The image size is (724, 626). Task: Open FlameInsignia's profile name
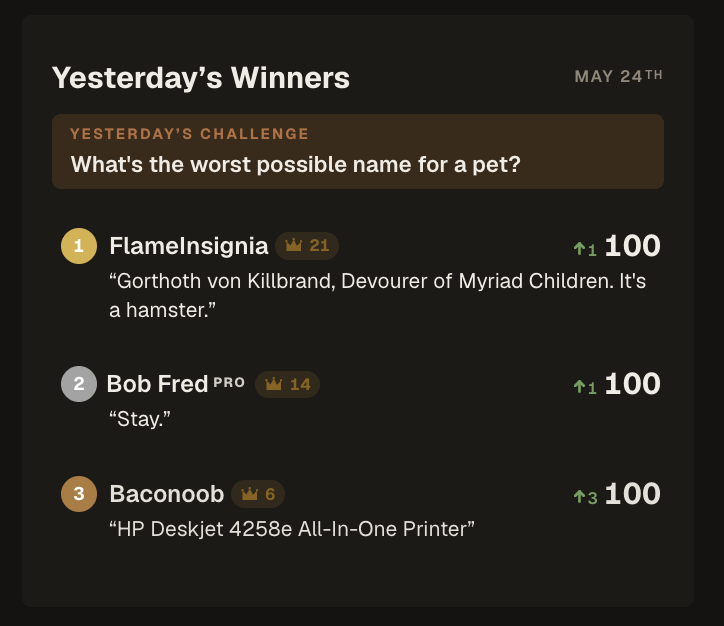click(x=189, y=246)
